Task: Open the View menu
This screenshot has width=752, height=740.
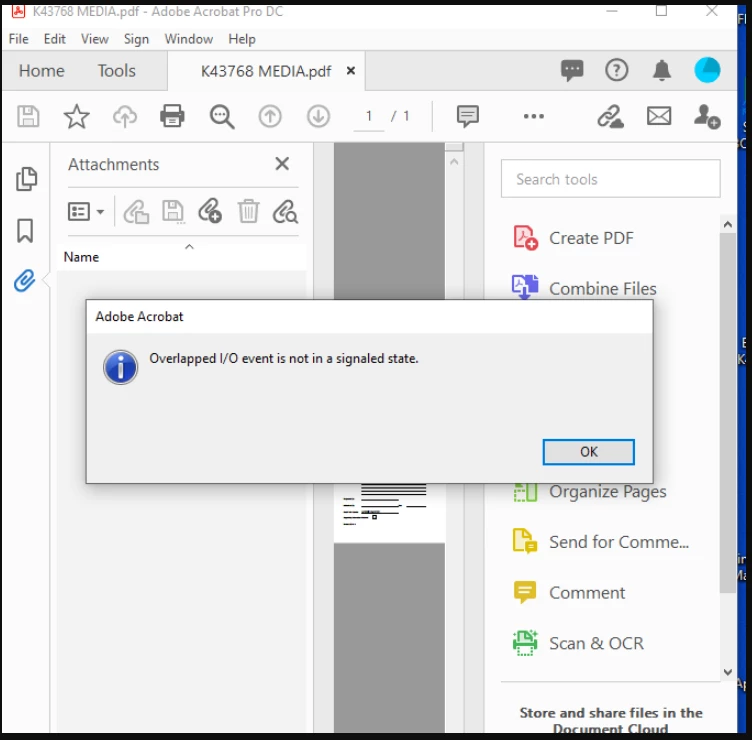Action: (x=94, y=39)
